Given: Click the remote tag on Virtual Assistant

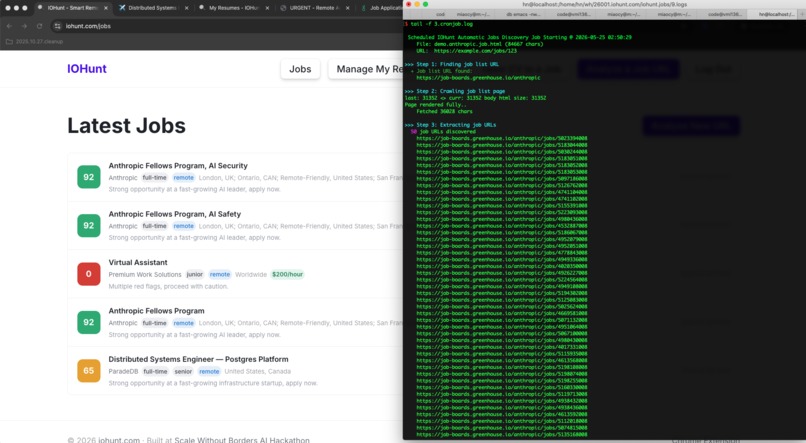Looking at the screenshot, I should click(219, 274).
